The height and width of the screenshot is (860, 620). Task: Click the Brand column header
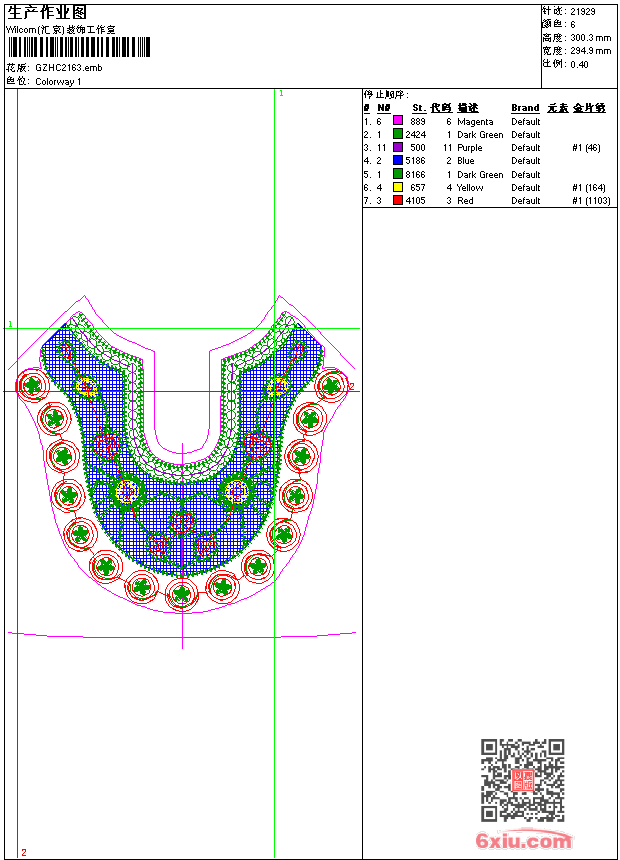pos(525,108)
